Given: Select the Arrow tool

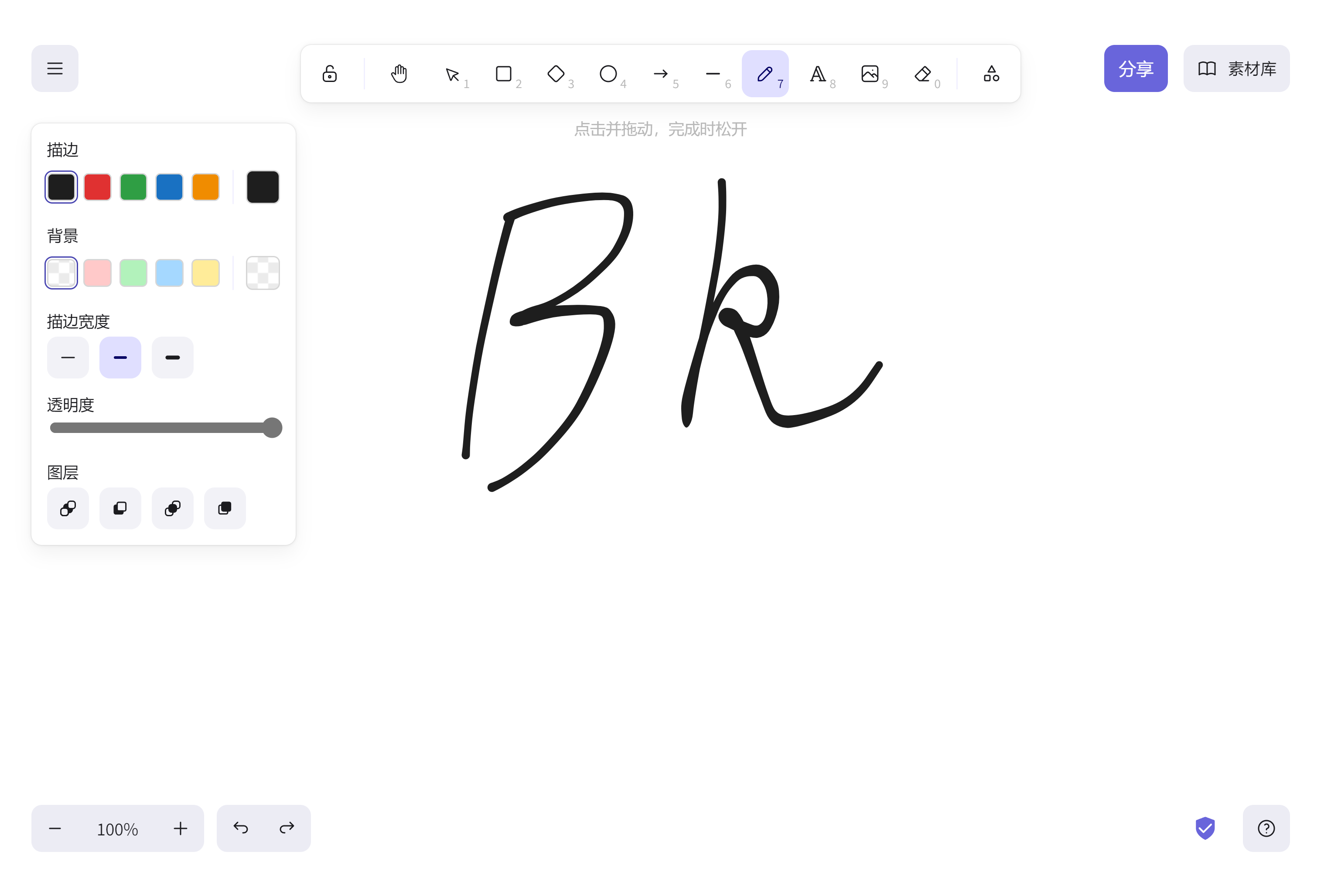Looking at the screenshot, I should click(661, 74).
